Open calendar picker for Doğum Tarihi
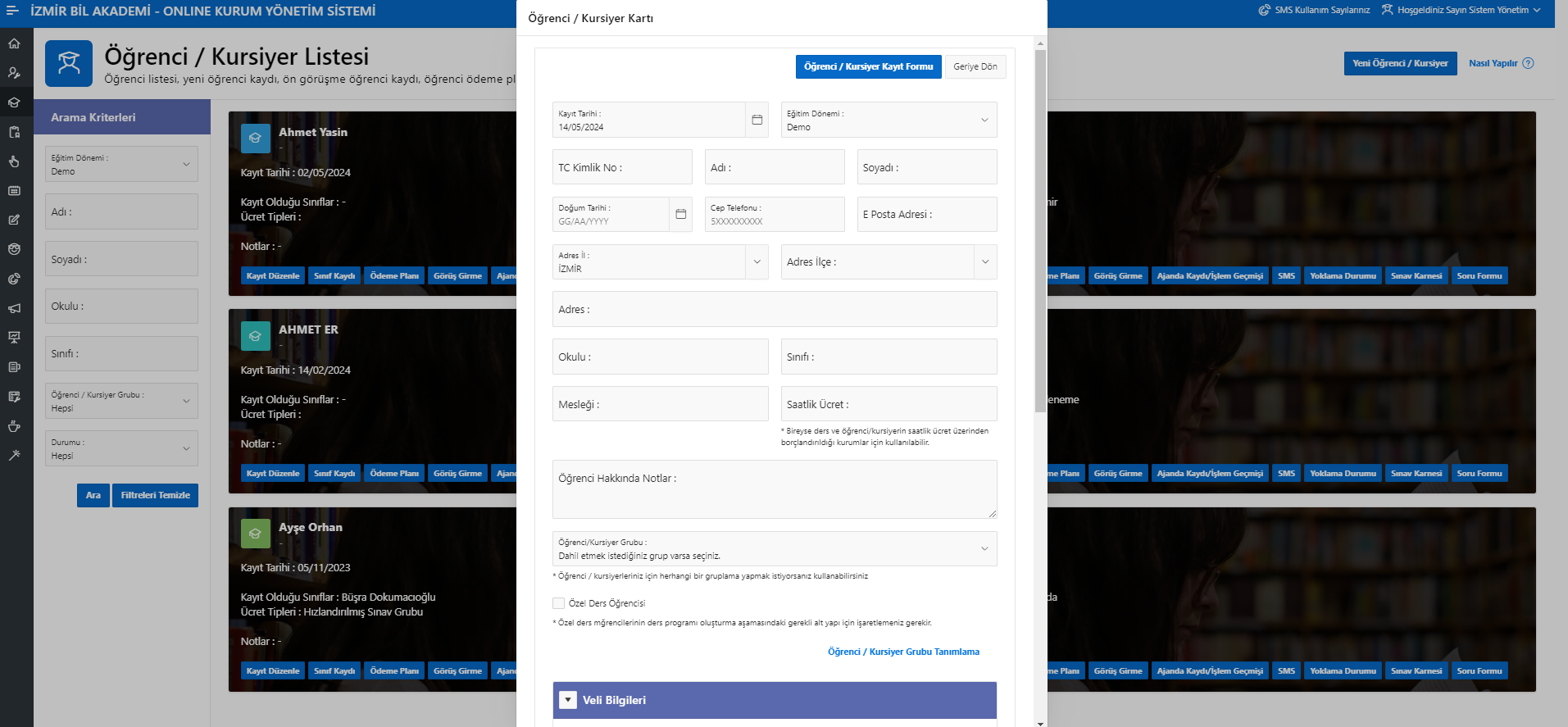 [x=680, y=214]
